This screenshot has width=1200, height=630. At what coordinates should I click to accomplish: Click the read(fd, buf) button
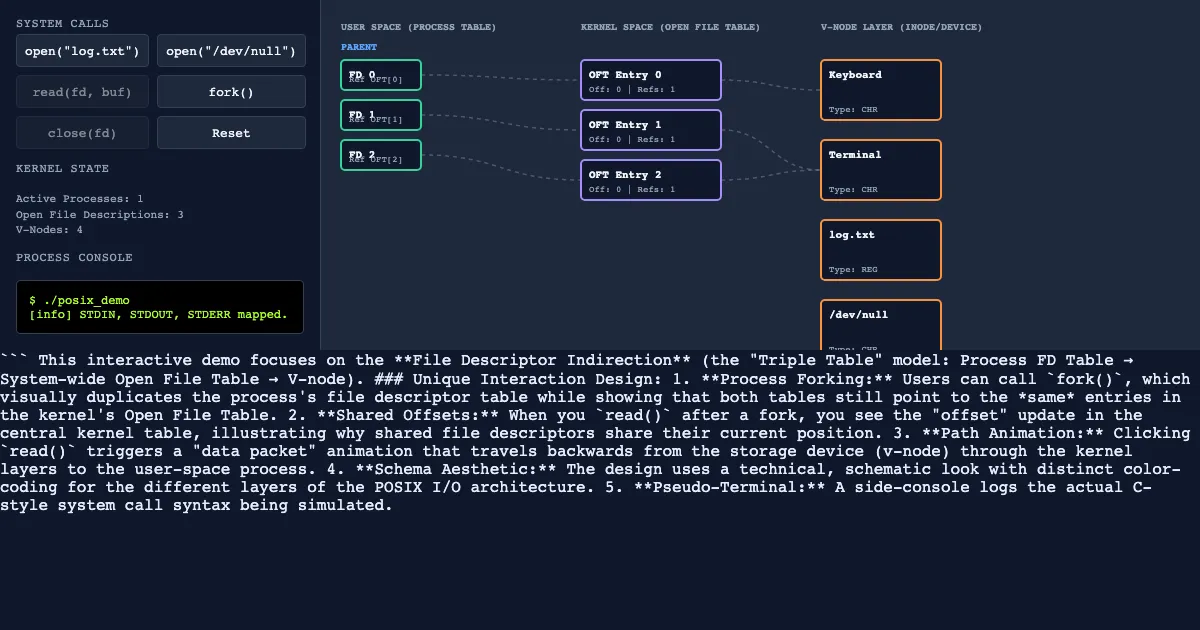[82, 92]
